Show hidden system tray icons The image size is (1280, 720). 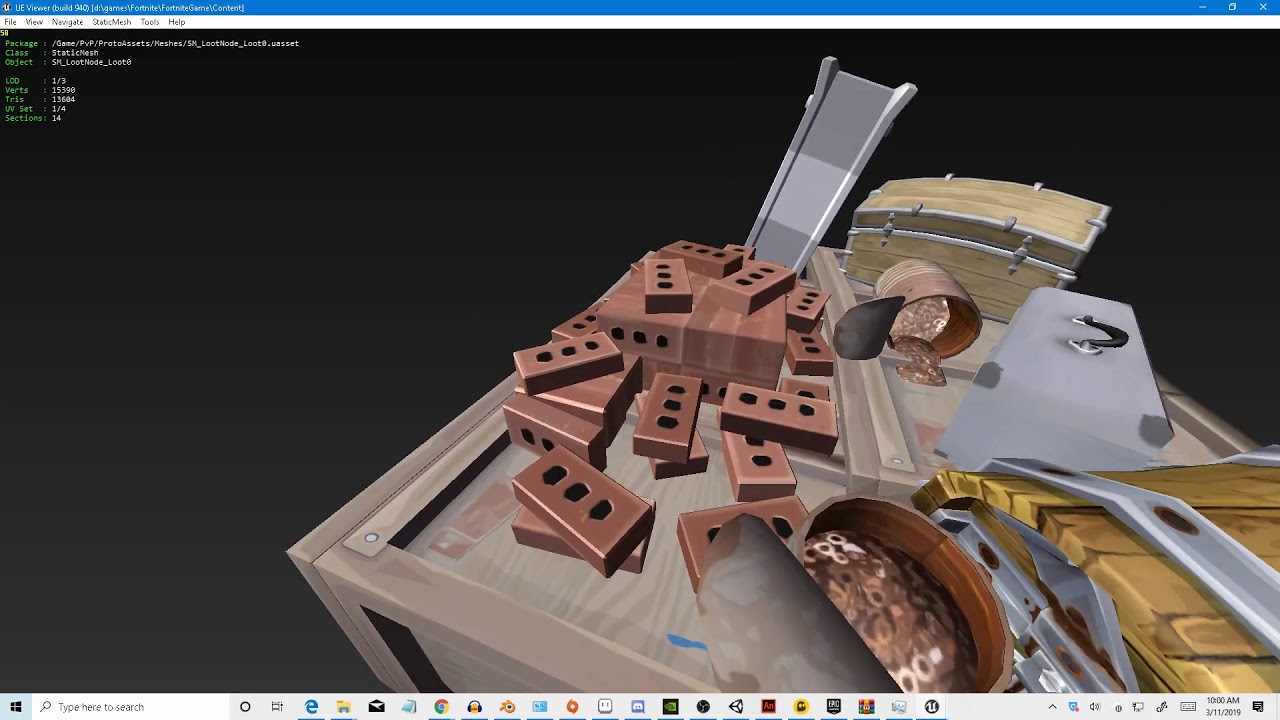tap(1052, 707)
